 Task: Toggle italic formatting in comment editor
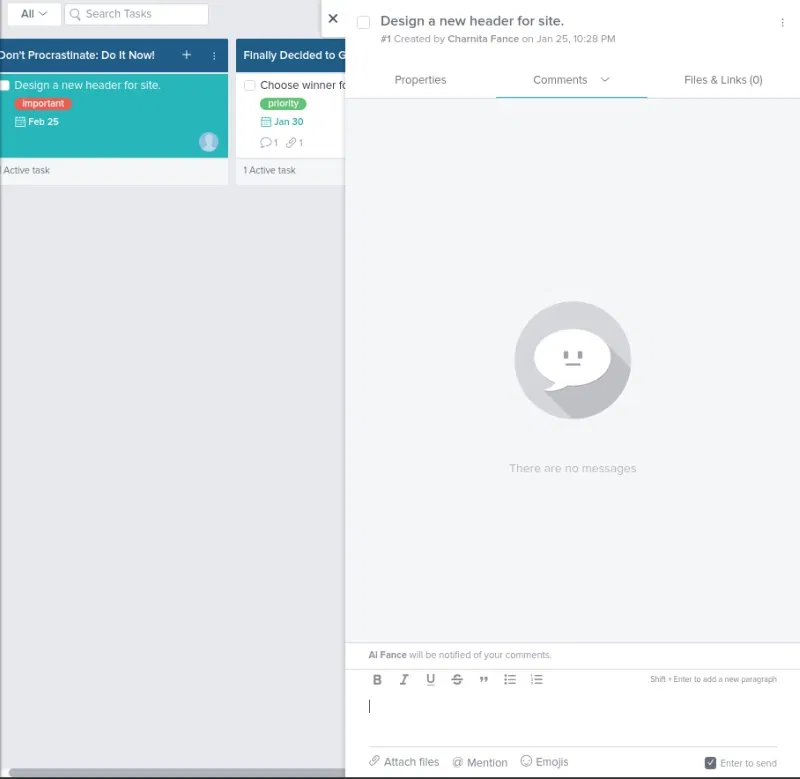click(x=404, y=680)
